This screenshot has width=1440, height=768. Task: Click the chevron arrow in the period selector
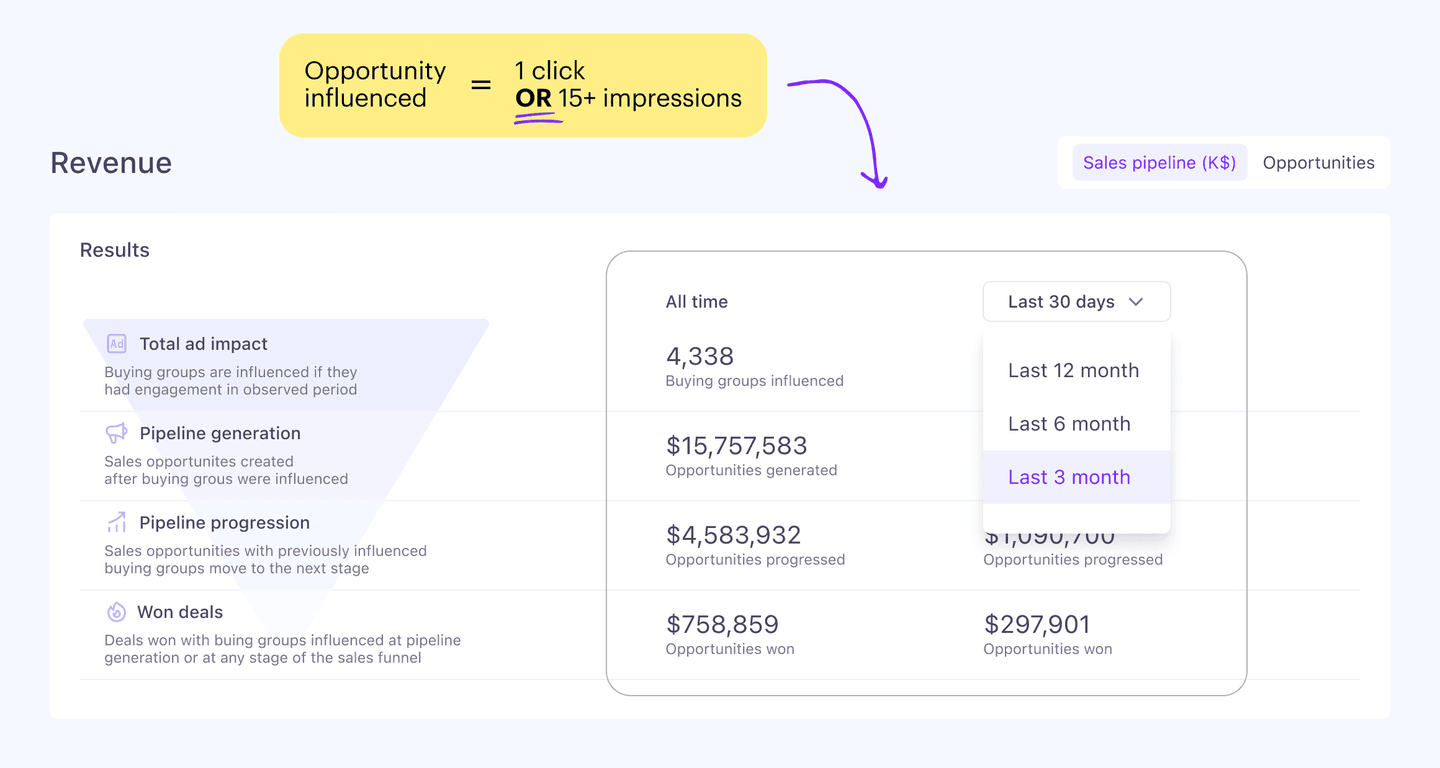[1136, 302]
